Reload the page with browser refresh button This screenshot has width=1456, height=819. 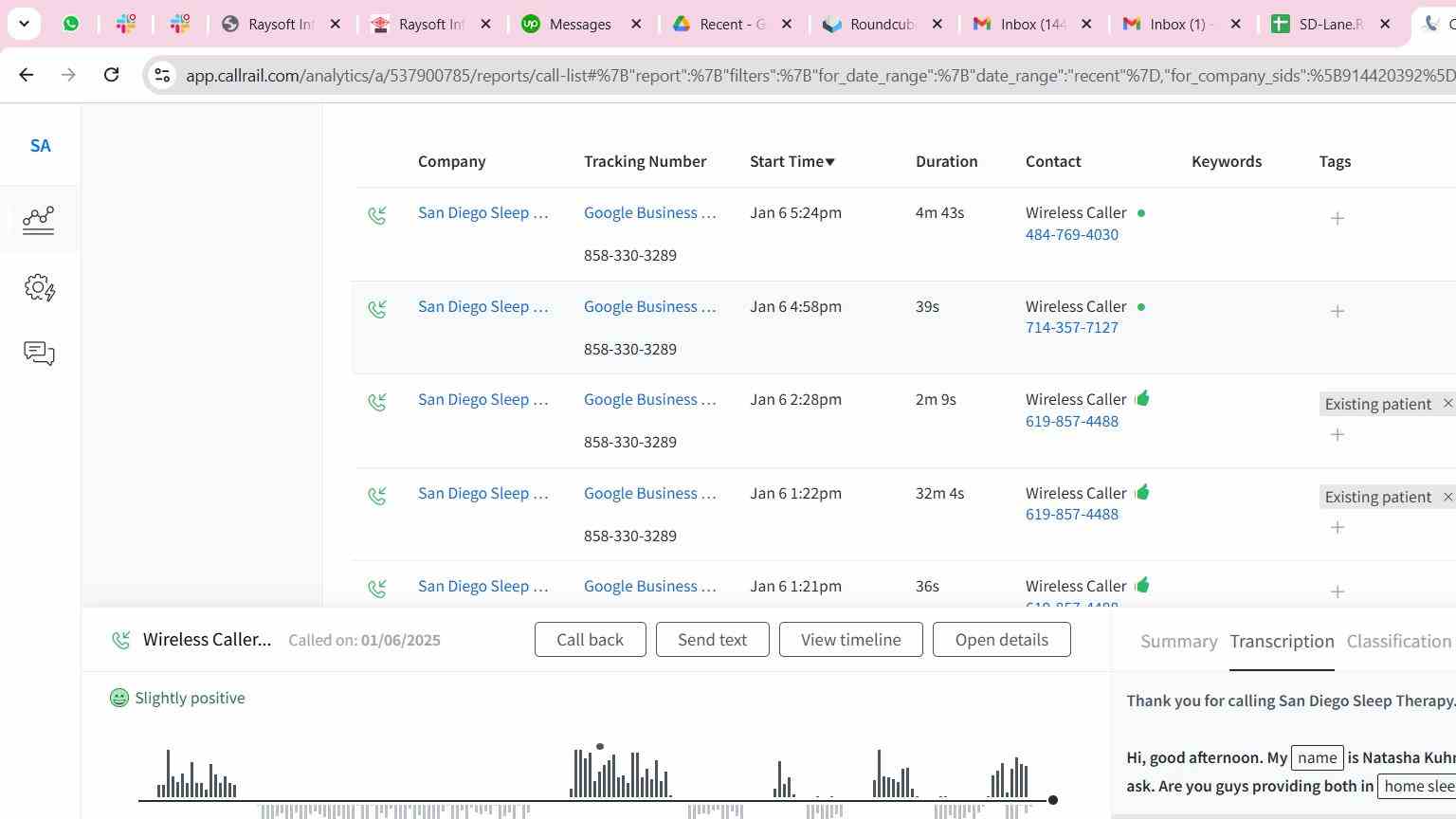[x=111, y=74]
